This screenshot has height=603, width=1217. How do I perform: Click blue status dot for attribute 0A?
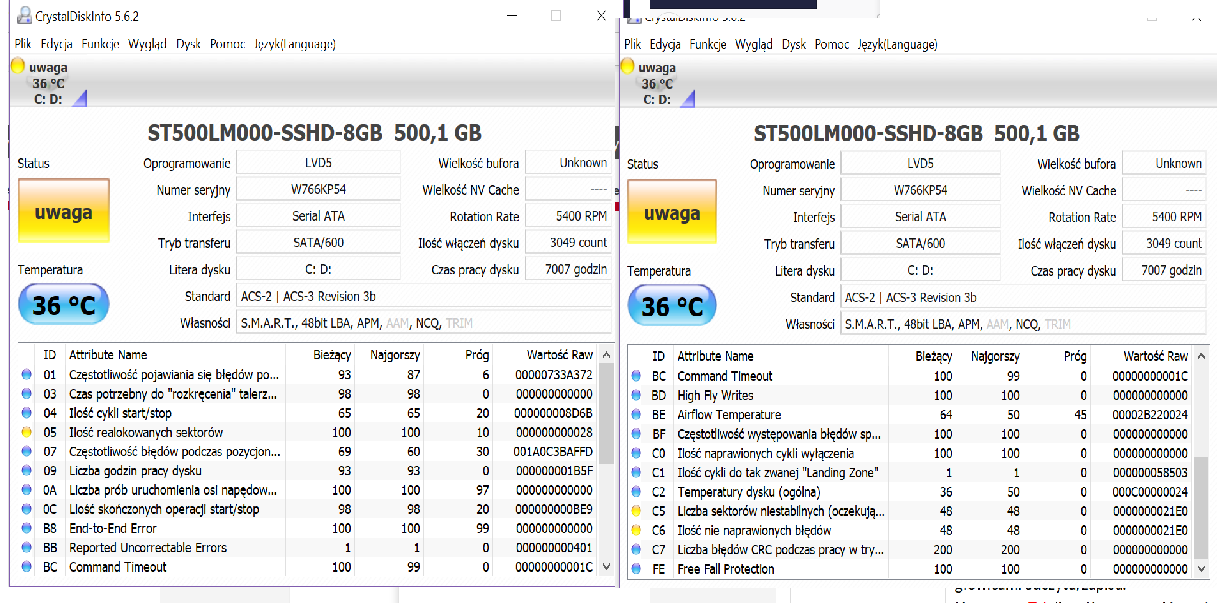[x=28, y=490]
